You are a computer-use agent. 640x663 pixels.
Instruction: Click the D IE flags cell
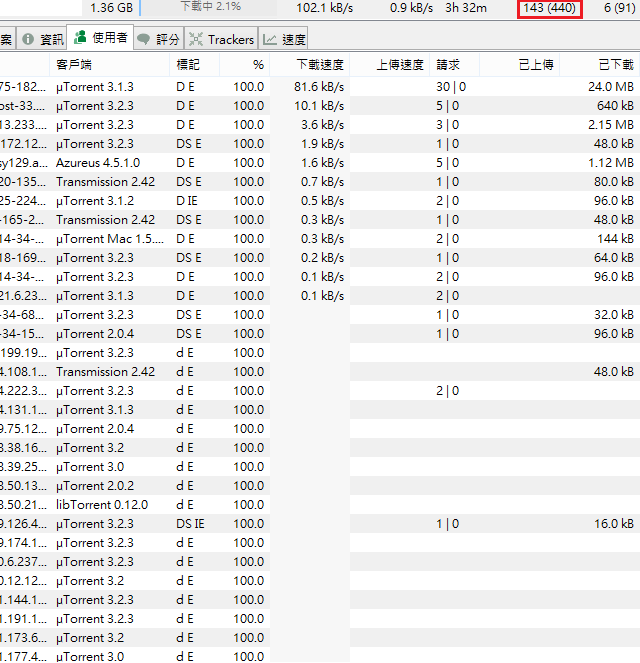click(x=187, y=201)
